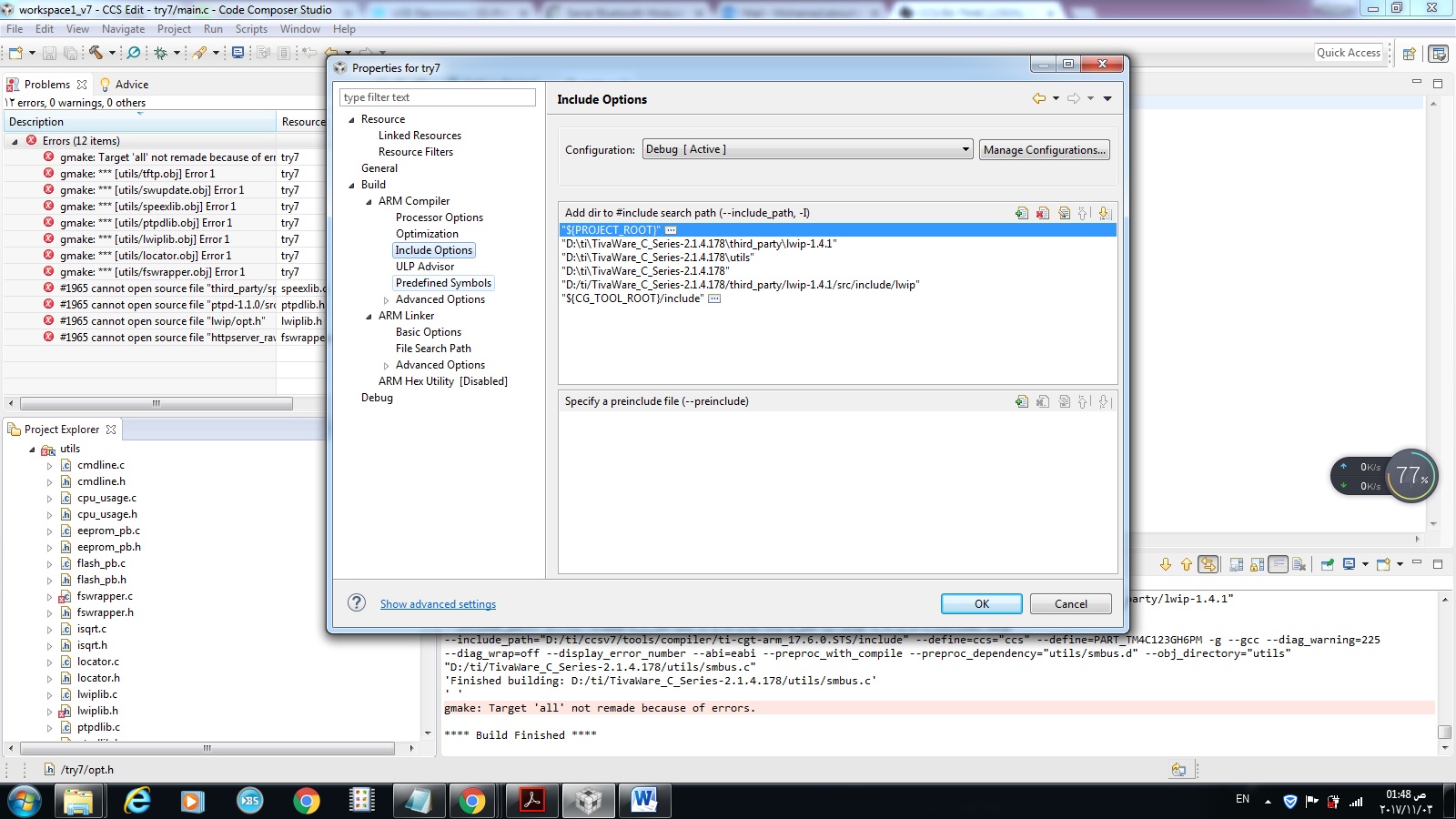Move selected include path down

tap(1105, 213)
